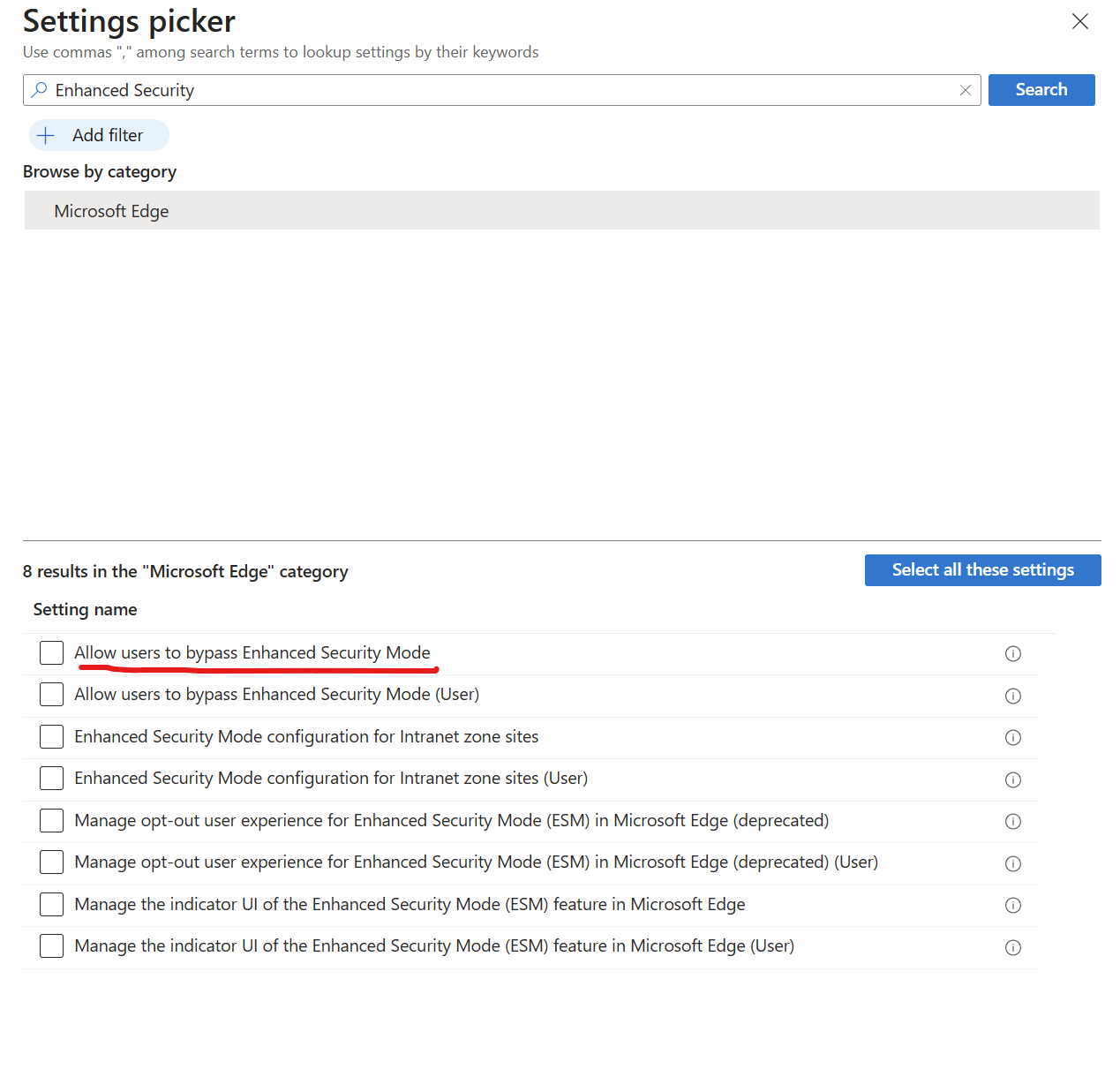Close the Settings picker panel
This screenshot has width=1120, height=1092.
pos(1079,21)
